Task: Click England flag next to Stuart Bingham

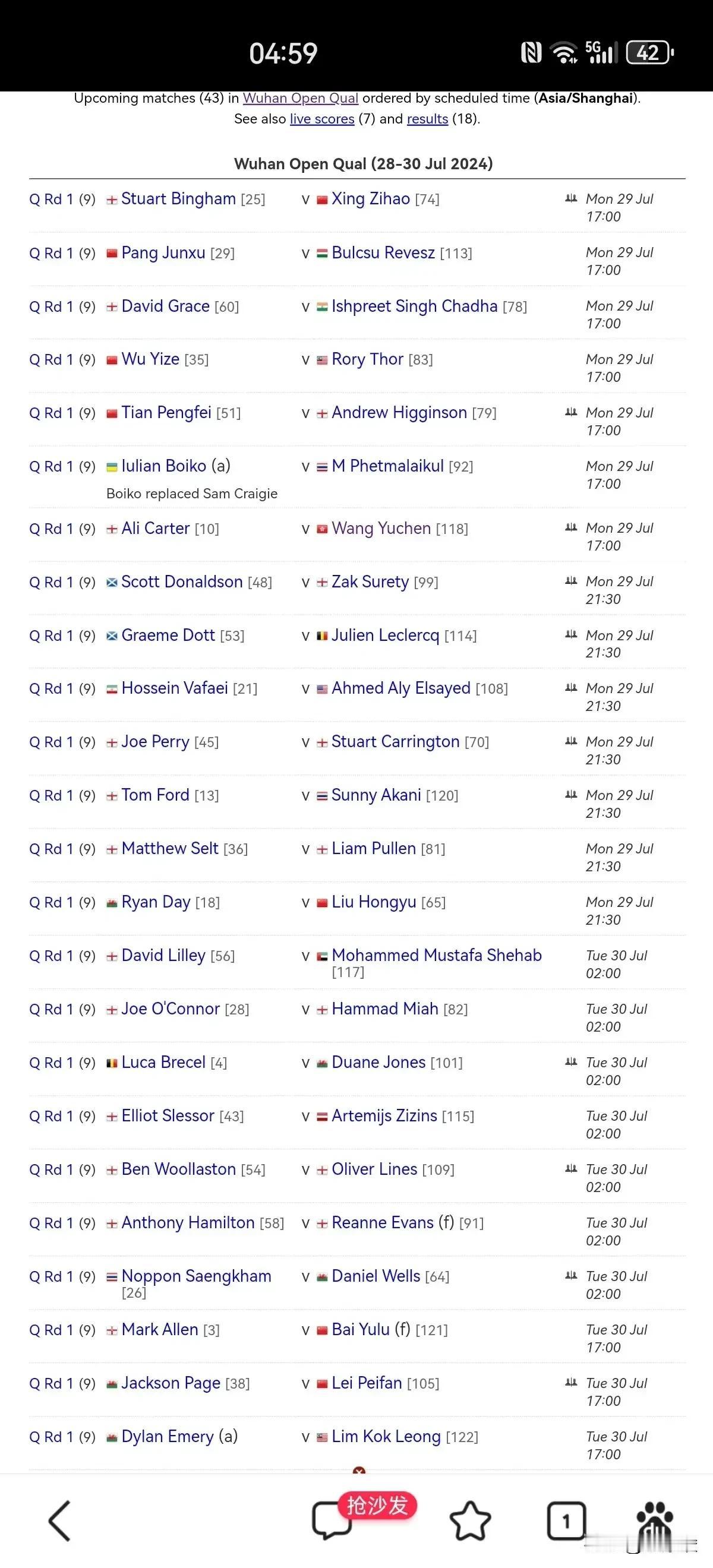Action: 112,200
